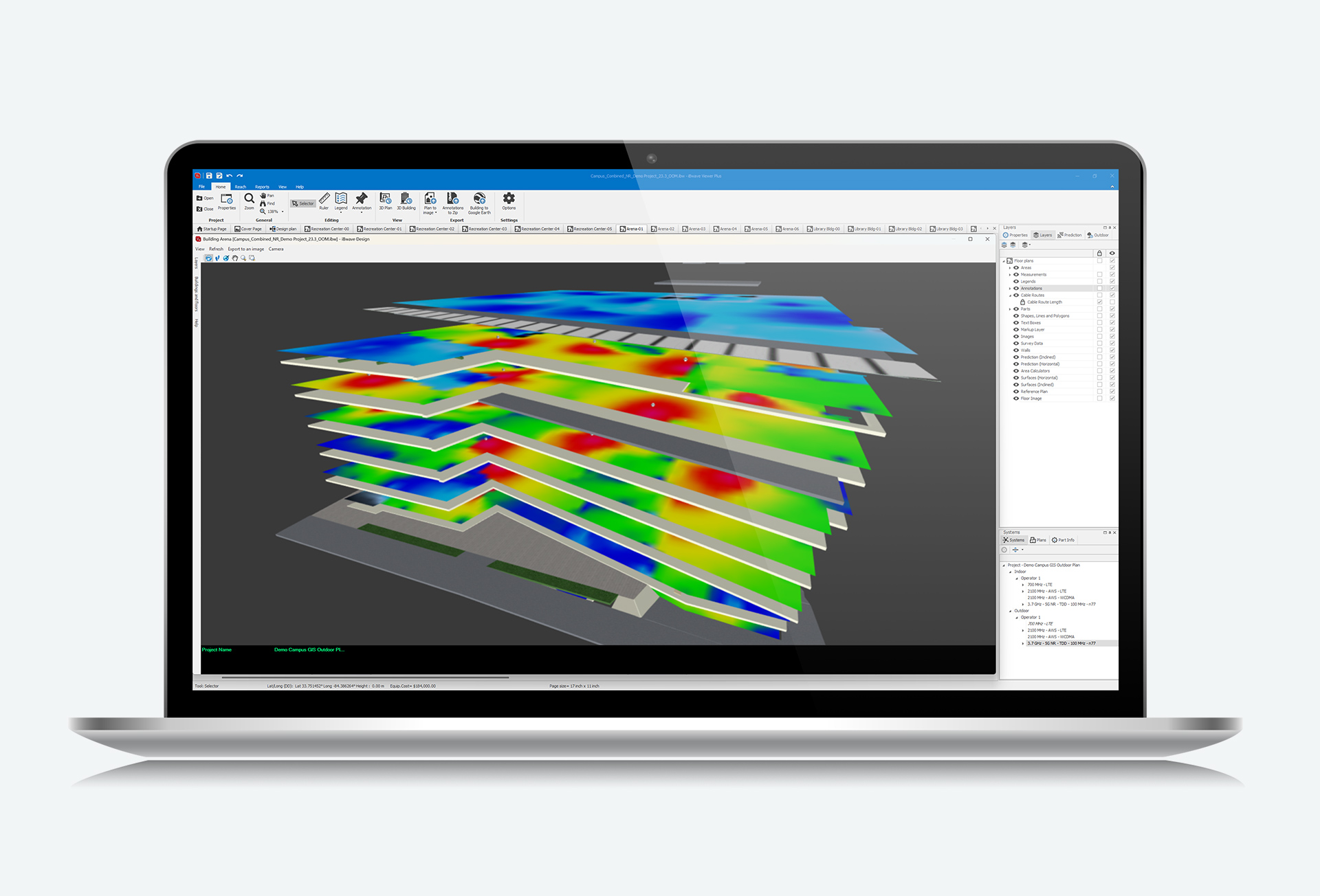Click the Annotations to Zip export icon
The image size is (1320, 896).
pos(452,203)
